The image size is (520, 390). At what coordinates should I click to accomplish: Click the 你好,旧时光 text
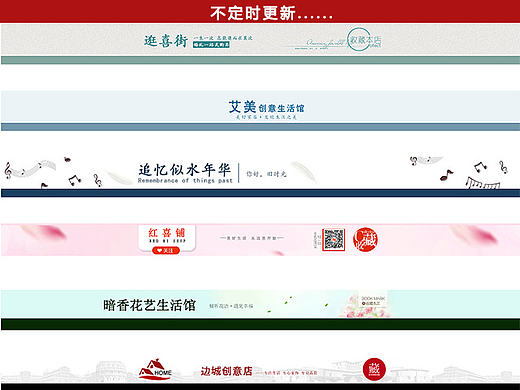266,174
